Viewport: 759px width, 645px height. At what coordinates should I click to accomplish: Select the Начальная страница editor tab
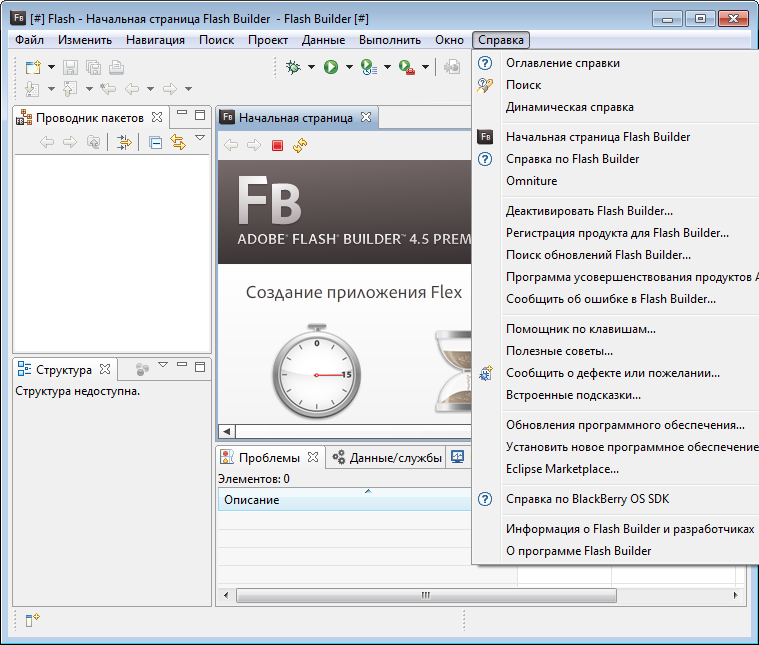[296, 118]
